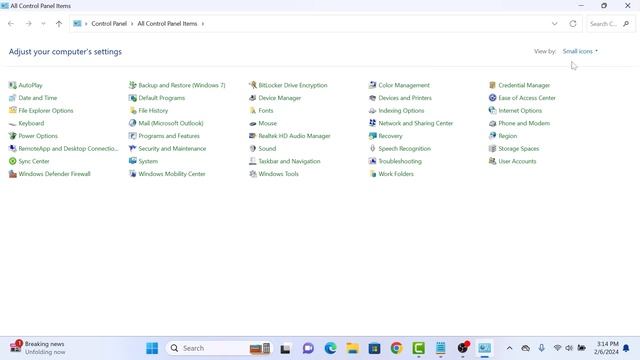Click the Device Manager icon
The width and height of the screenshot is (640, 360).
(253, 98)
